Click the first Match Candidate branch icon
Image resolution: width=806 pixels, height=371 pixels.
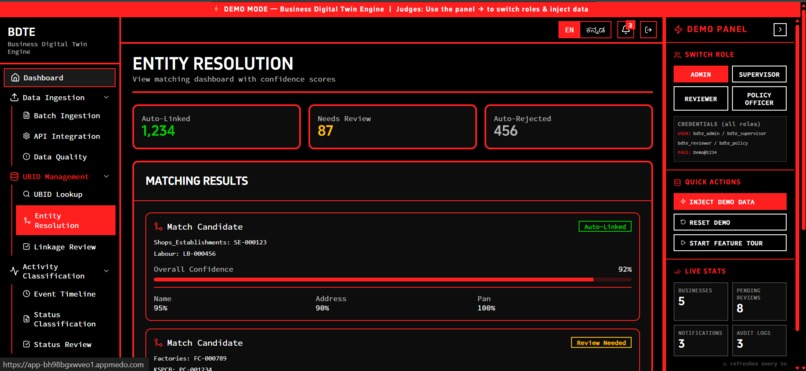[x=158, y=227]
